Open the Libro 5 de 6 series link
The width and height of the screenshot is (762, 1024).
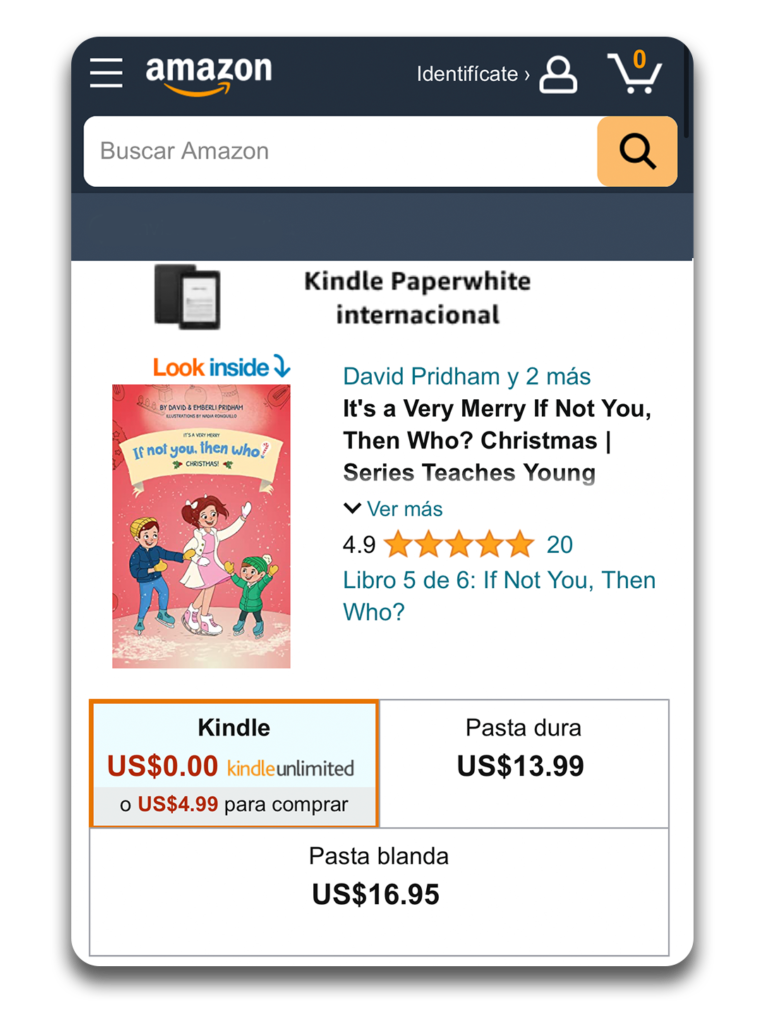point(500,596)
